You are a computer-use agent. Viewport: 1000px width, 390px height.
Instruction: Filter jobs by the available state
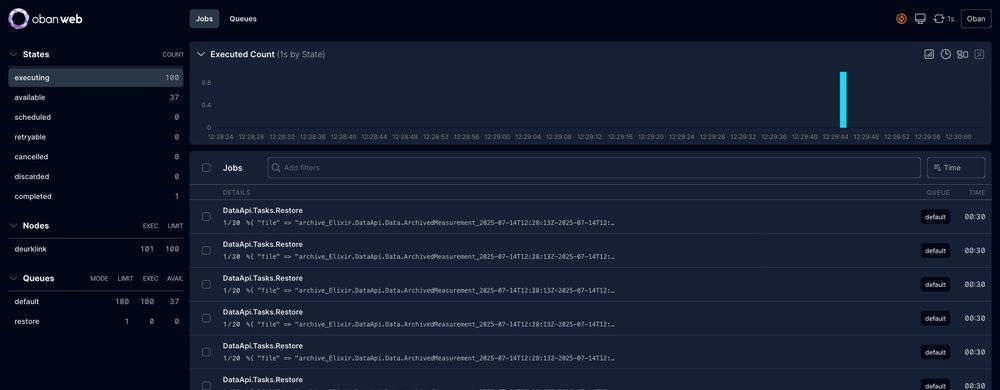(96, 98)
